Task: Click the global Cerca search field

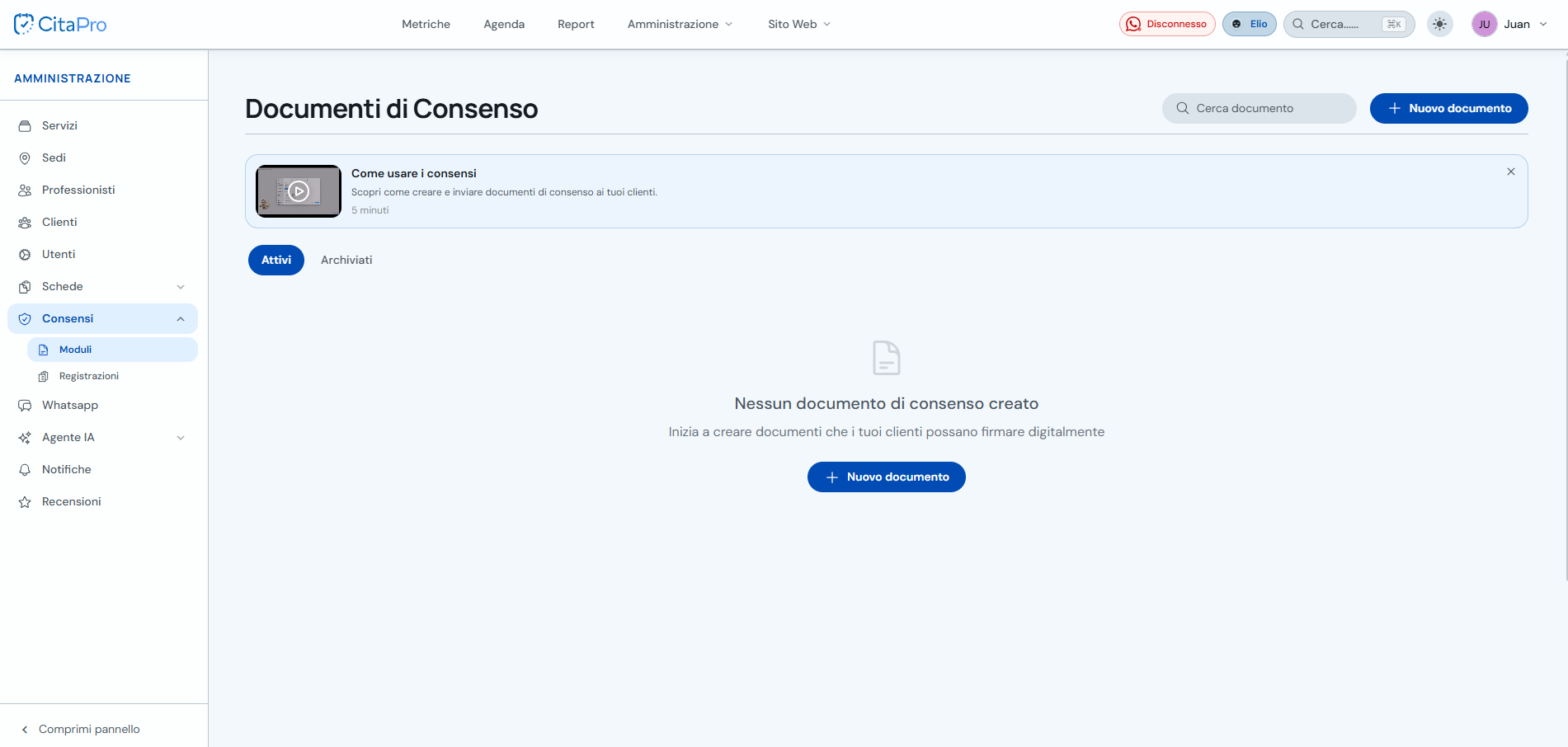Action: tap(1349, 24)
